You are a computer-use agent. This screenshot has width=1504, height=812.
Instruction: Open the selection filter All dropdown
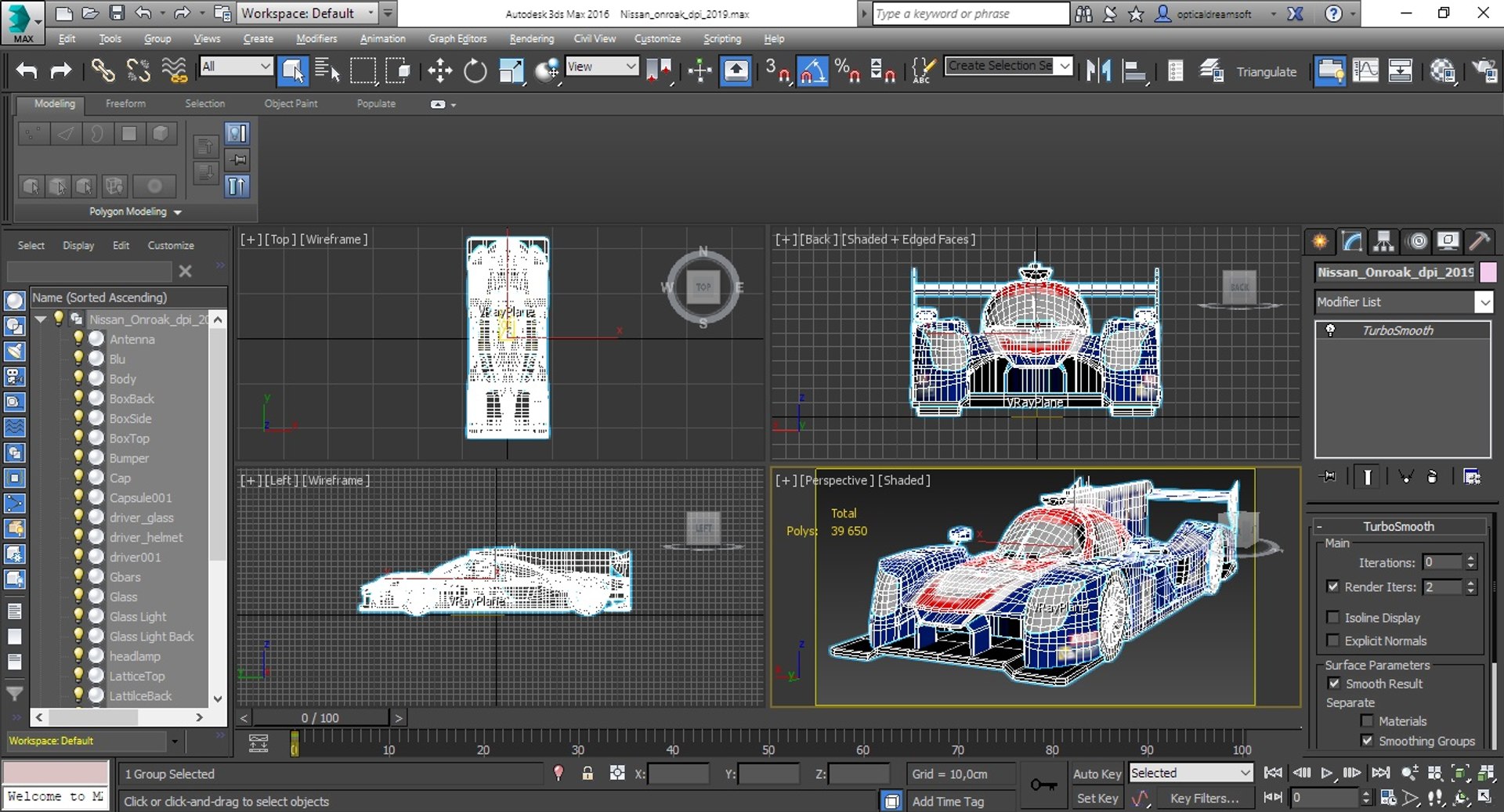[x=236, y=67]
